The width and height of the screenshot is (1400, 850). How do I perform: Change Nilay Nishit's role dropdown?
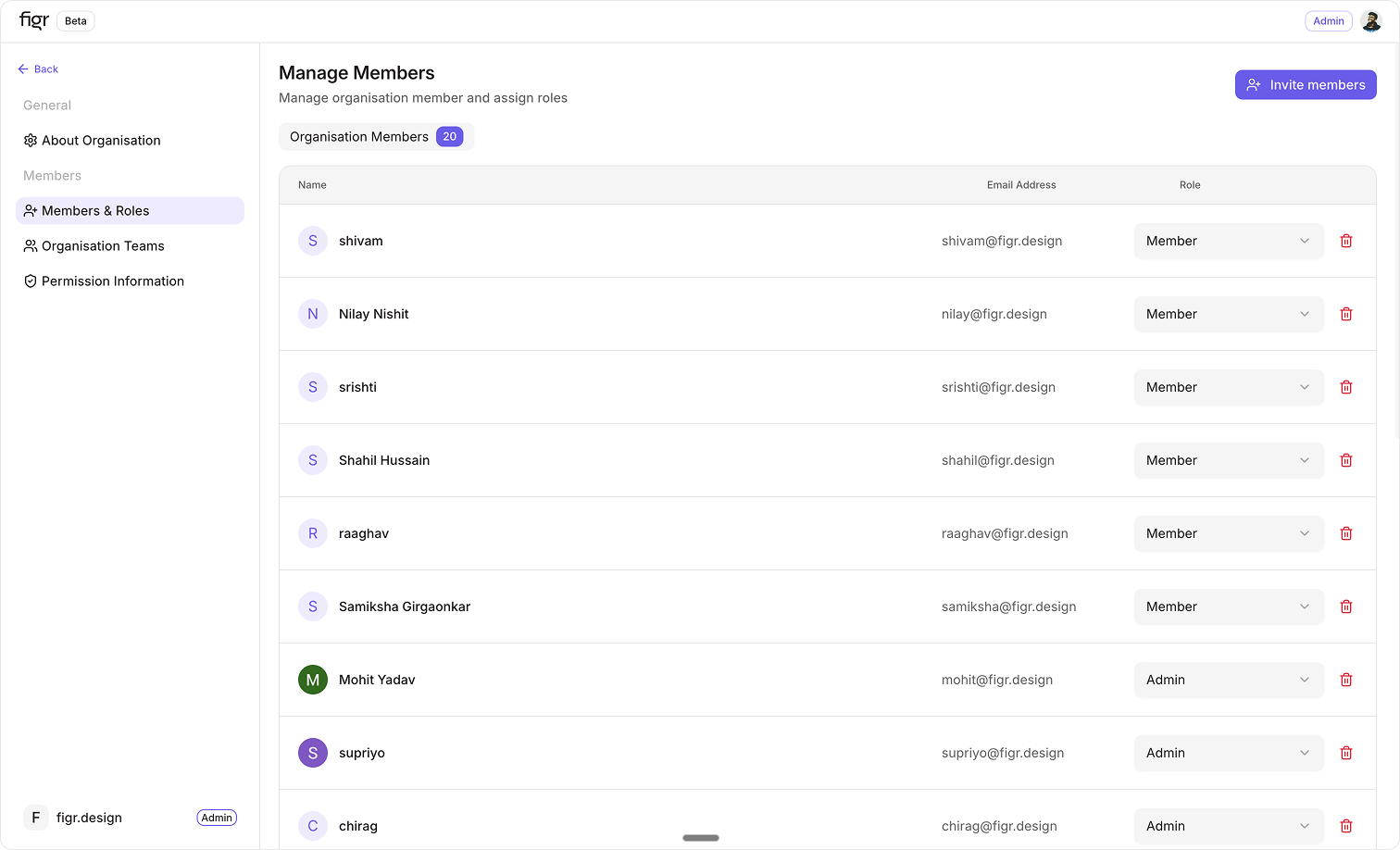click(x=1229, y=314)
